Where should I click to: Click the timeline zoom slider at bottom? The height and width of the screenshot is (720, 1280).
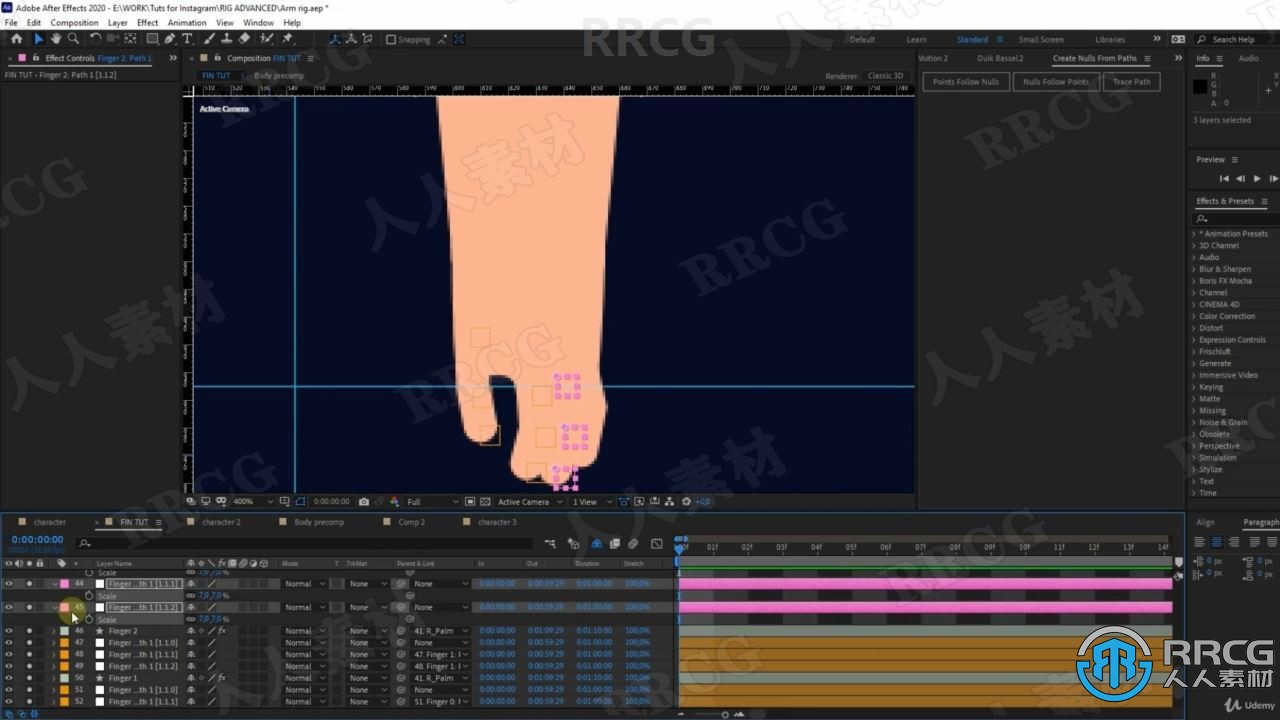725,714
